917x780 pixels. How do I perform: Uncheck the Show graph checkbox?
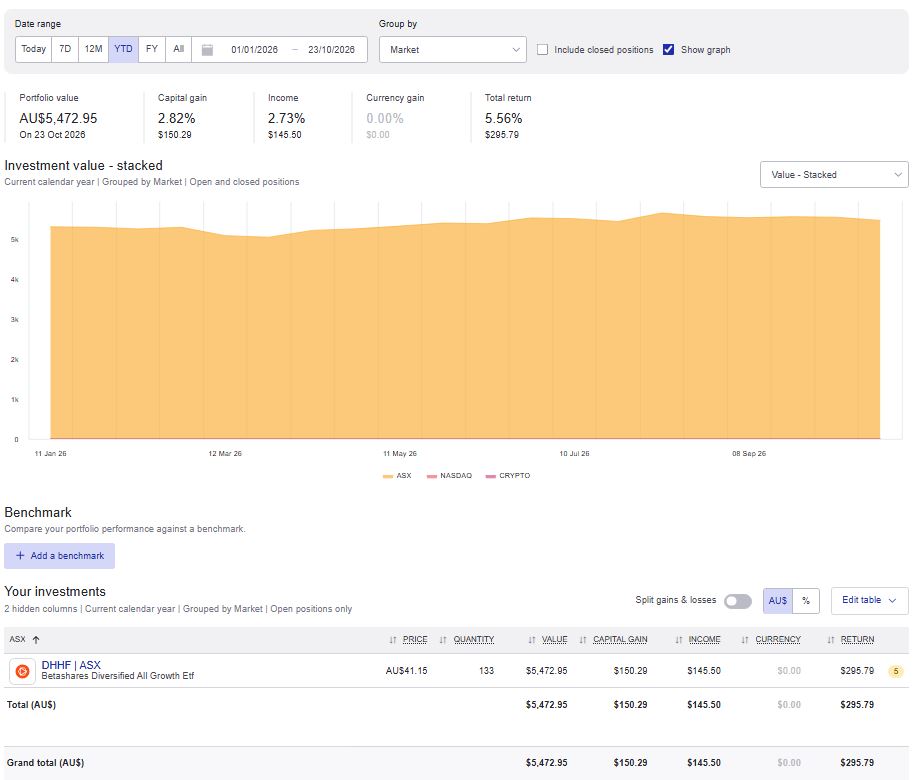pos(668,50)
